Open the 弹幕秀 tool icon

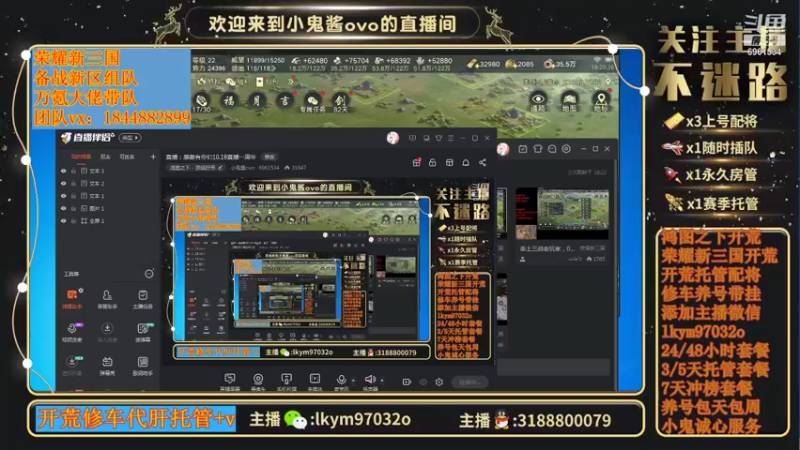(107, 365)
